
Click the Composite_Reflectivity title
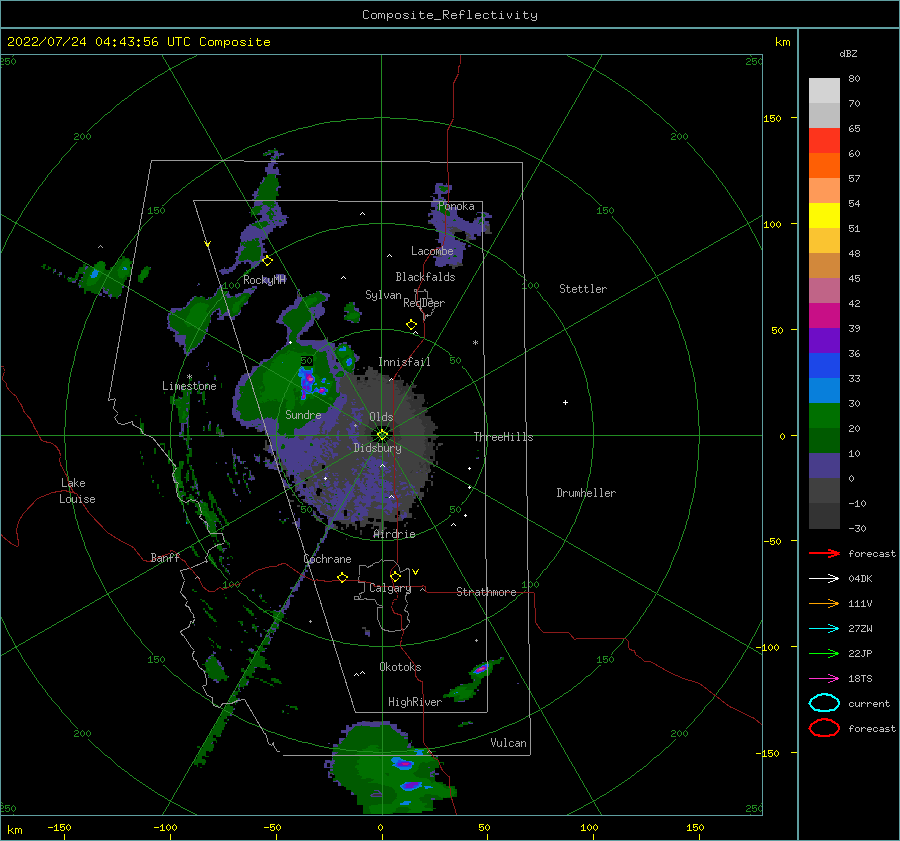450,15
